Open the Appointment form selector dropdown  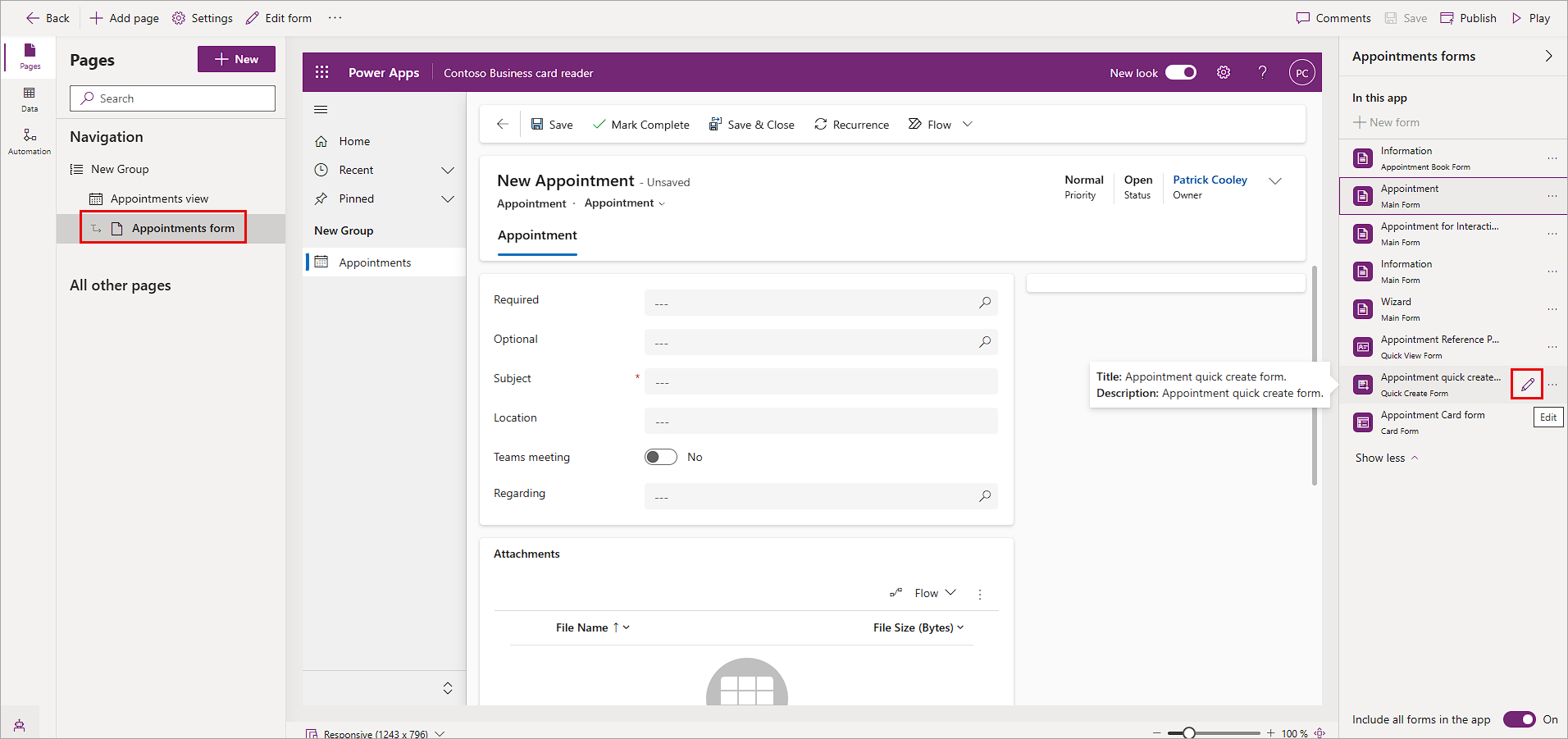pos(624,203)
